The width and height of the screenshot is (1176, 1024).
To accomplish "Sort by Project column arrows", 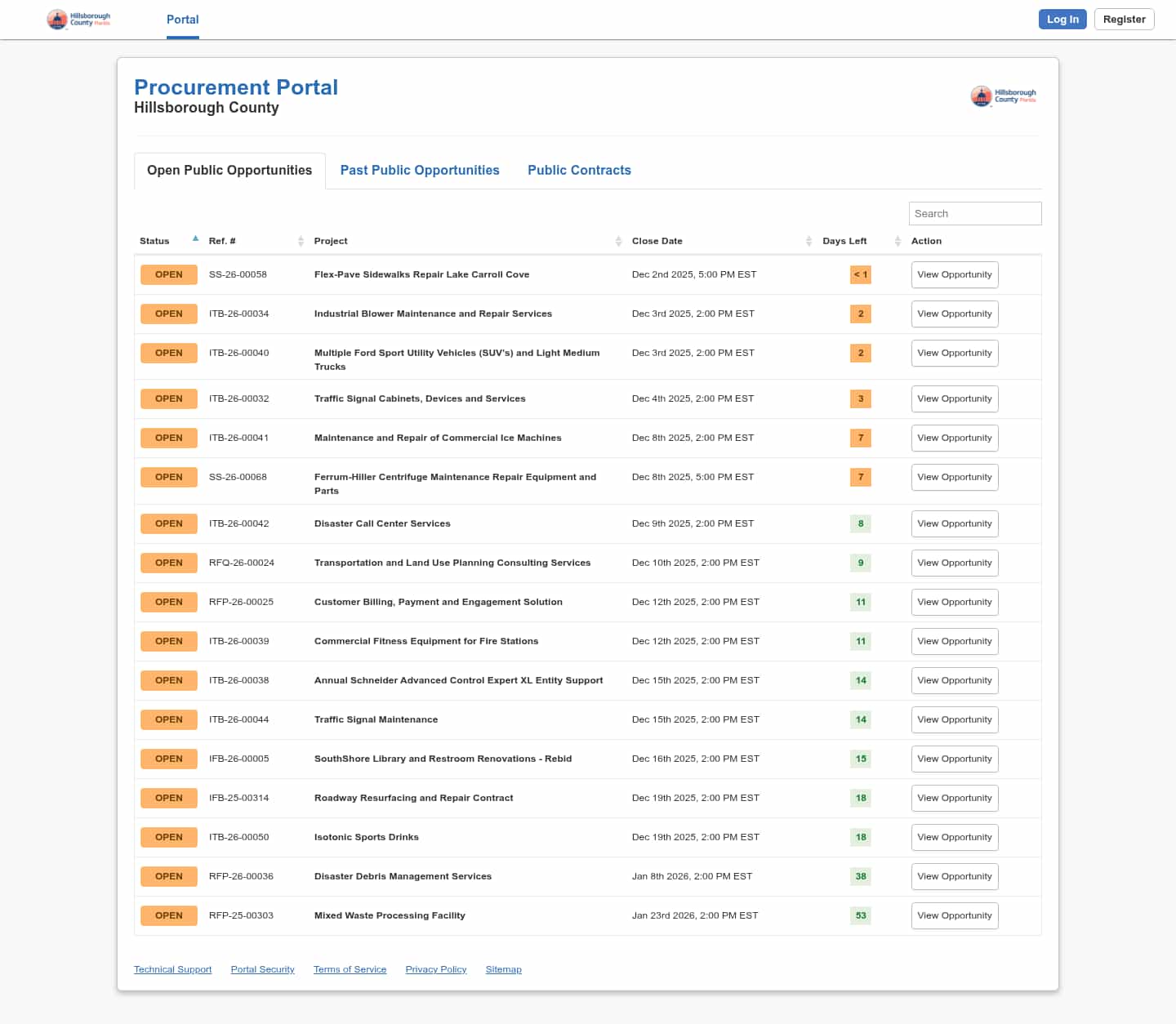I will pos(618,241).
